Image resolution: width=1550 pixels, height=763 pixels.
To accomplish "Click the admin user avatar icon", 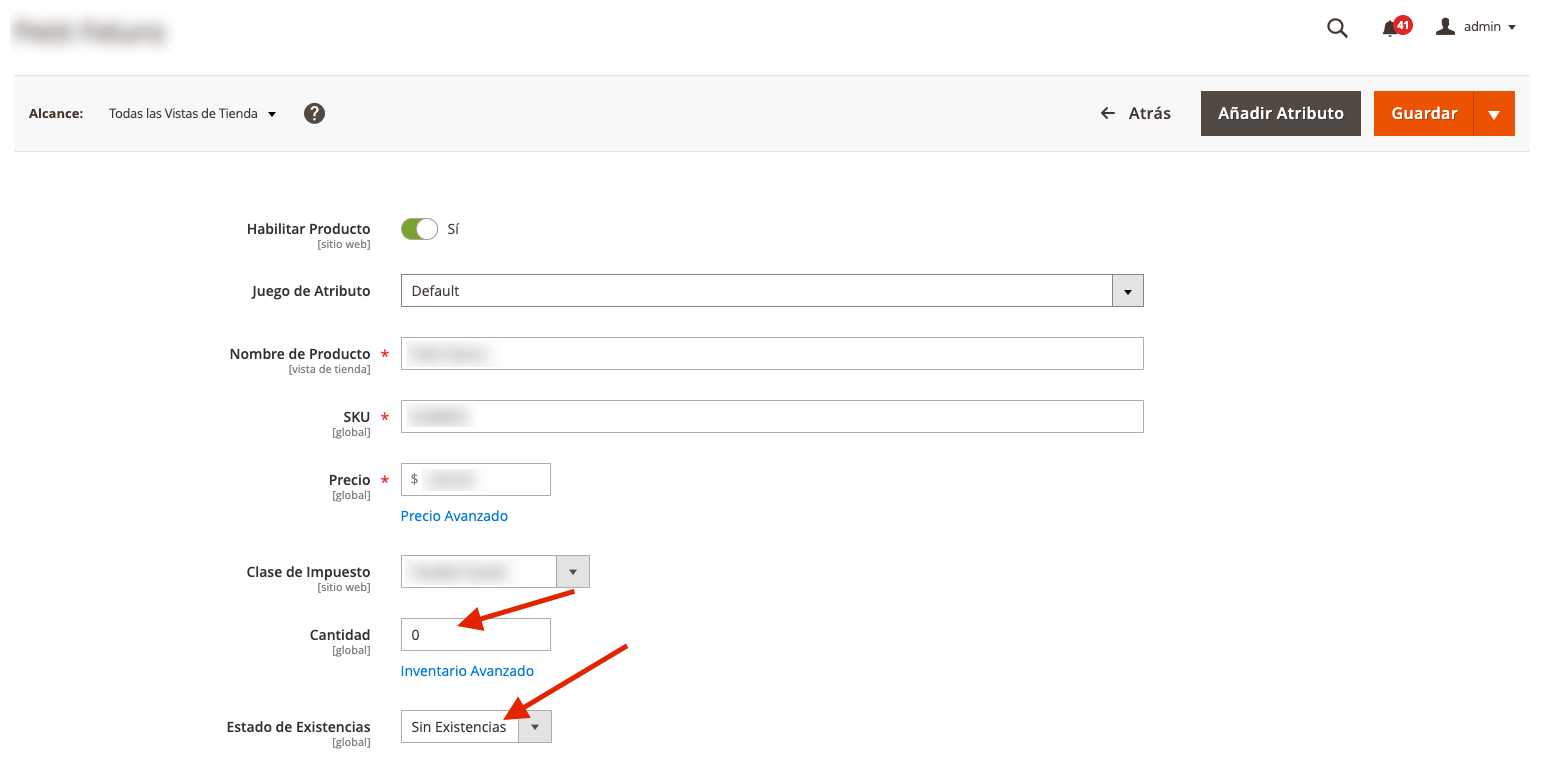I will click(x=1445, y=27).
